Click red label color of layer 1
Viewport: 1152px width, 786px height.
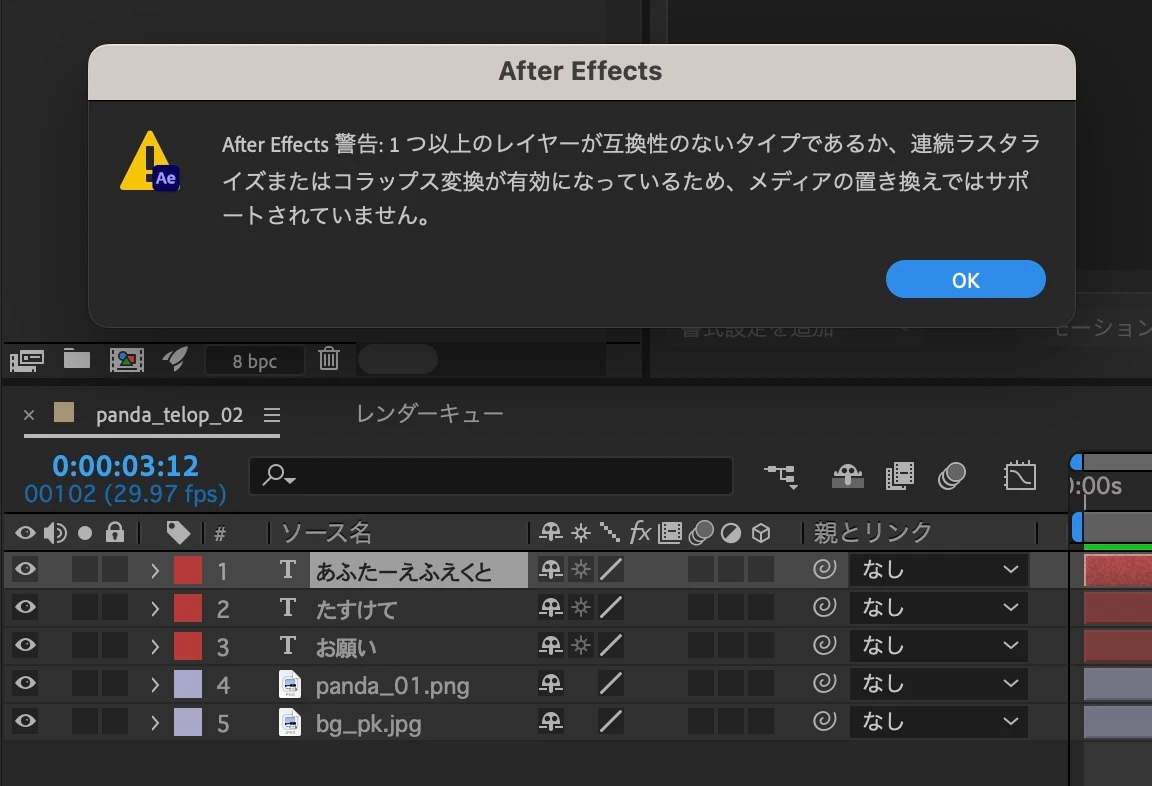[187, 571]
